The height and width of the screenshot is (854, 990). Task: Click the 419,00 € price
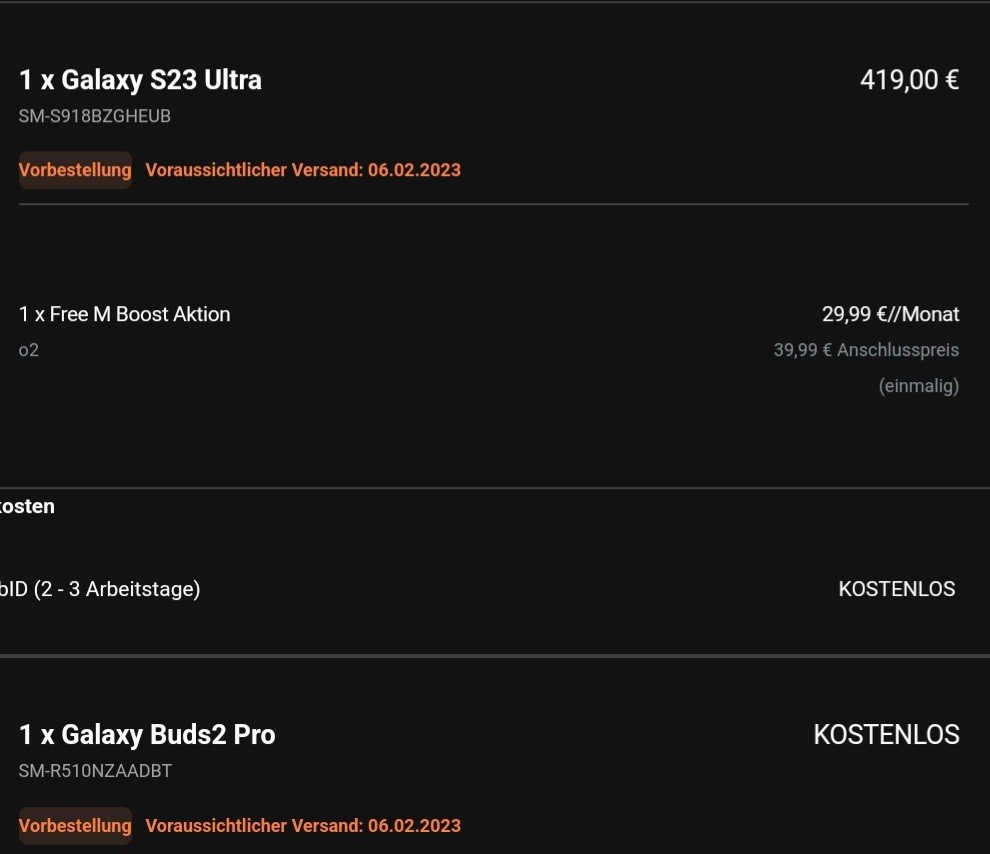909,80
